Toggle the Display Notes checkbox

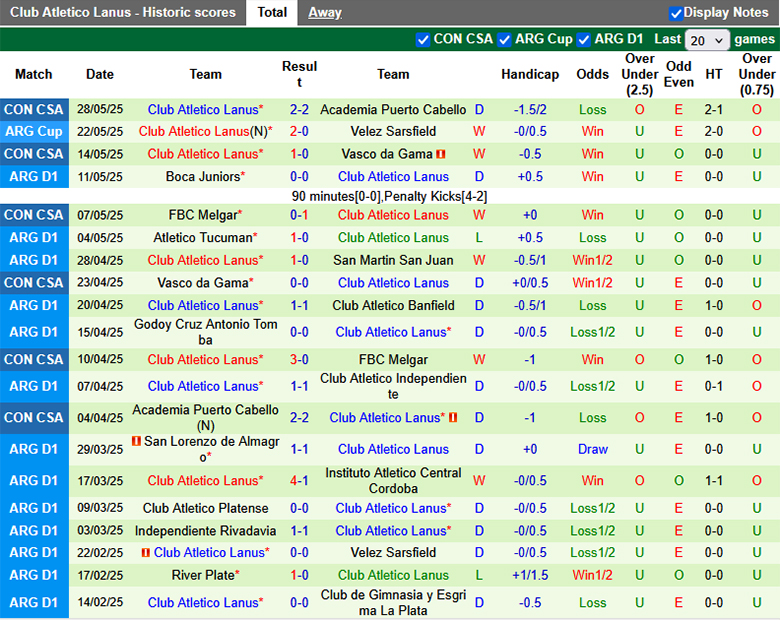pyautogui.click(x=676, y=13)
